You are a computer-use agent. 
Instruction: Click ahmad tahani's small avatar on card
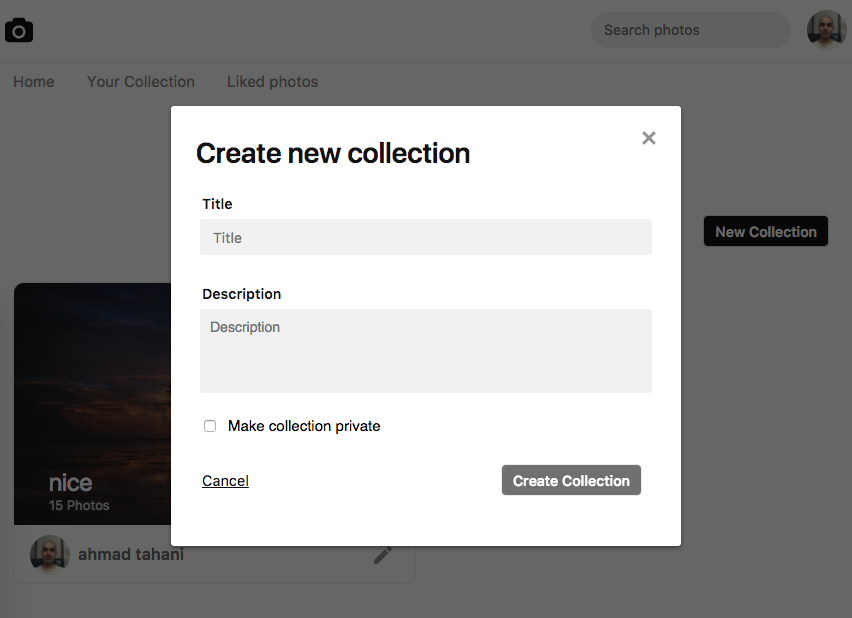[49, 554]
